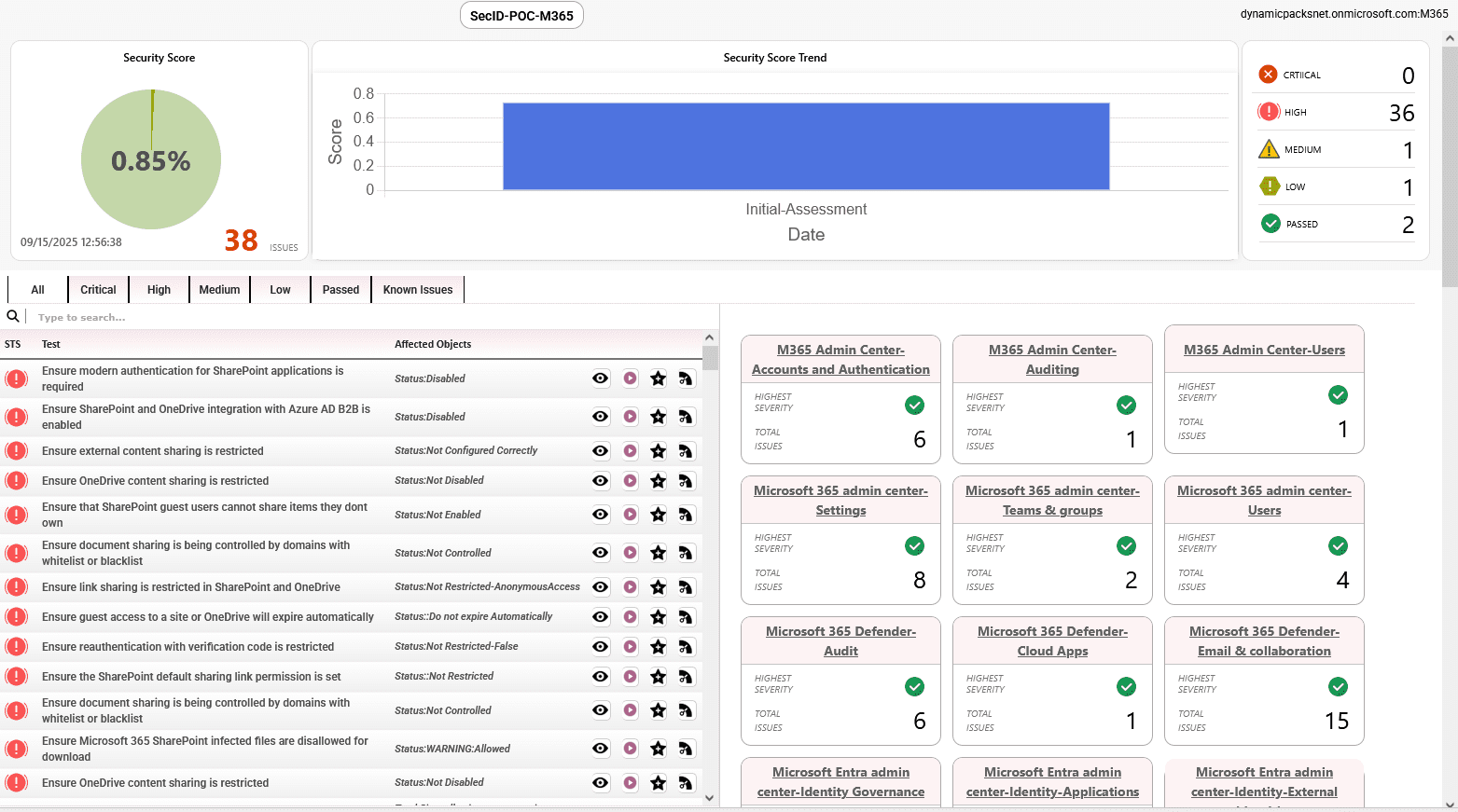Open the Known Issues tab
Viewport: 1458px width, 812px height.
click(x=418, y=290)
